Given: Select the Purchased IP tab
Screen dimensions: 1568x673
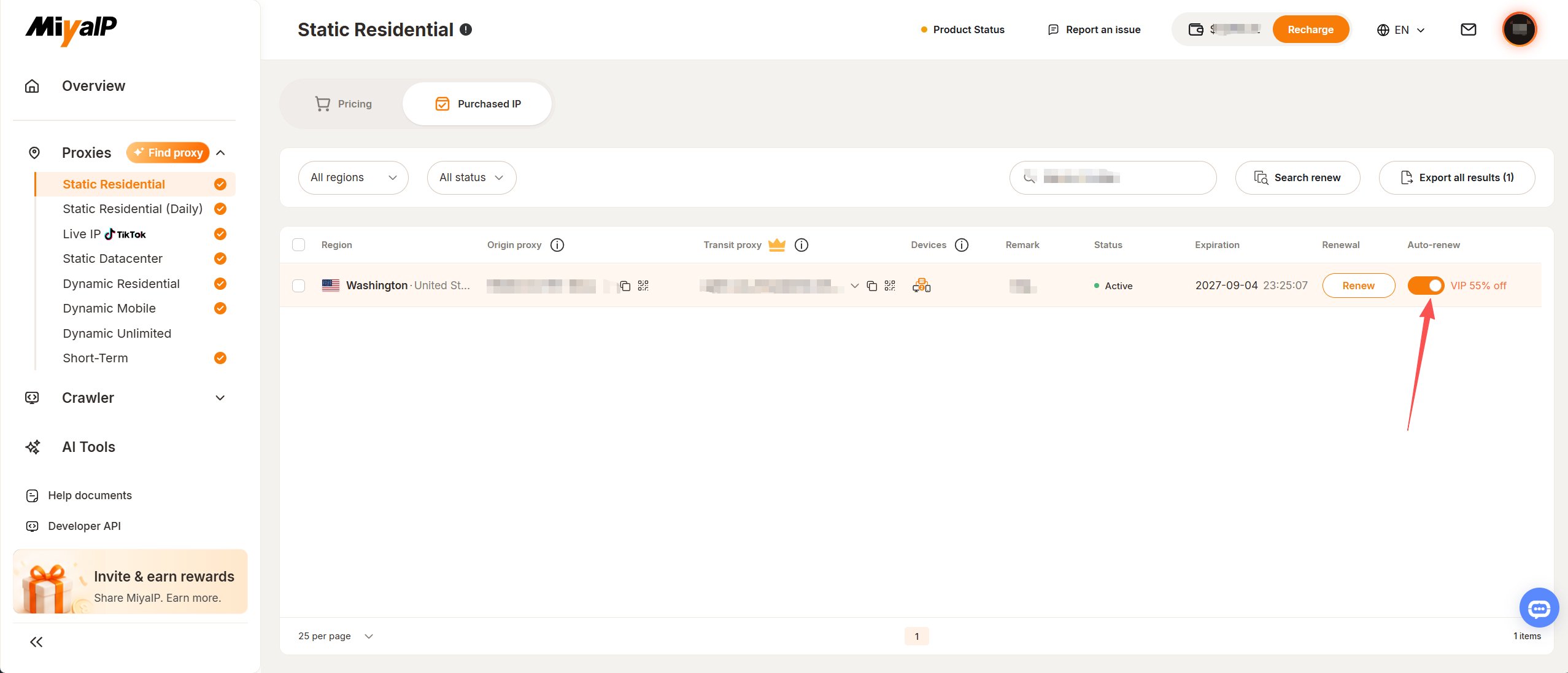Looking at the screenshot, I should (x=477, y=104).
